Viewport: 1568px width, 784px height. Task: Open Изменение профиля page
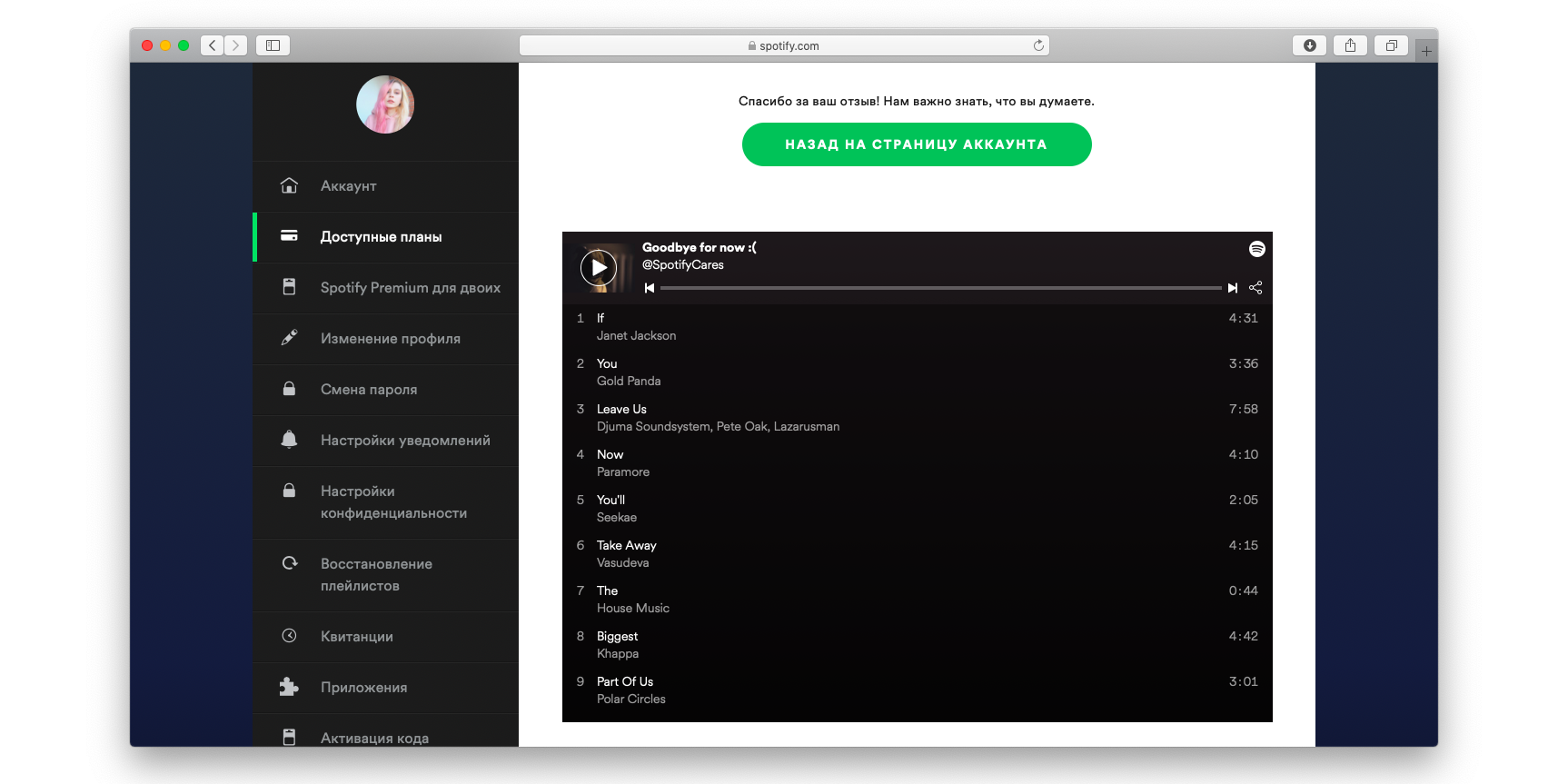point(386,339)
